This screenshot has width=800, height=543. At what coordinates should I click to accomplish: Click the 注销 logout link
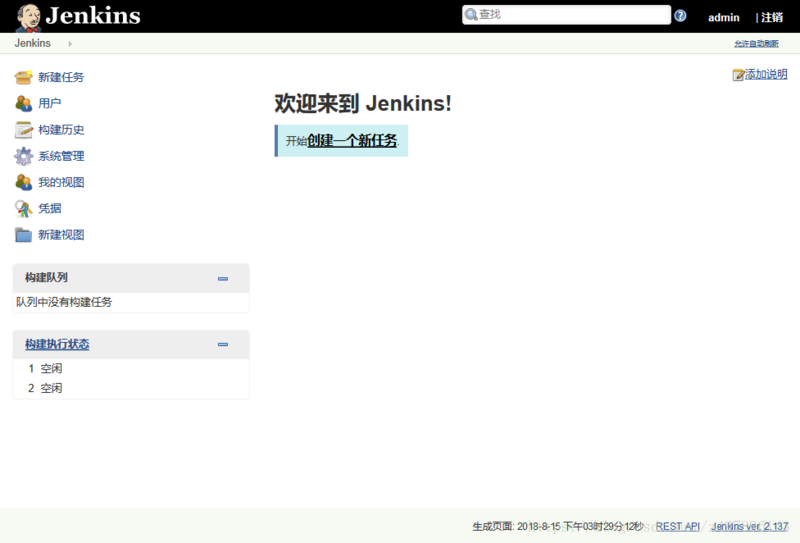772,17
